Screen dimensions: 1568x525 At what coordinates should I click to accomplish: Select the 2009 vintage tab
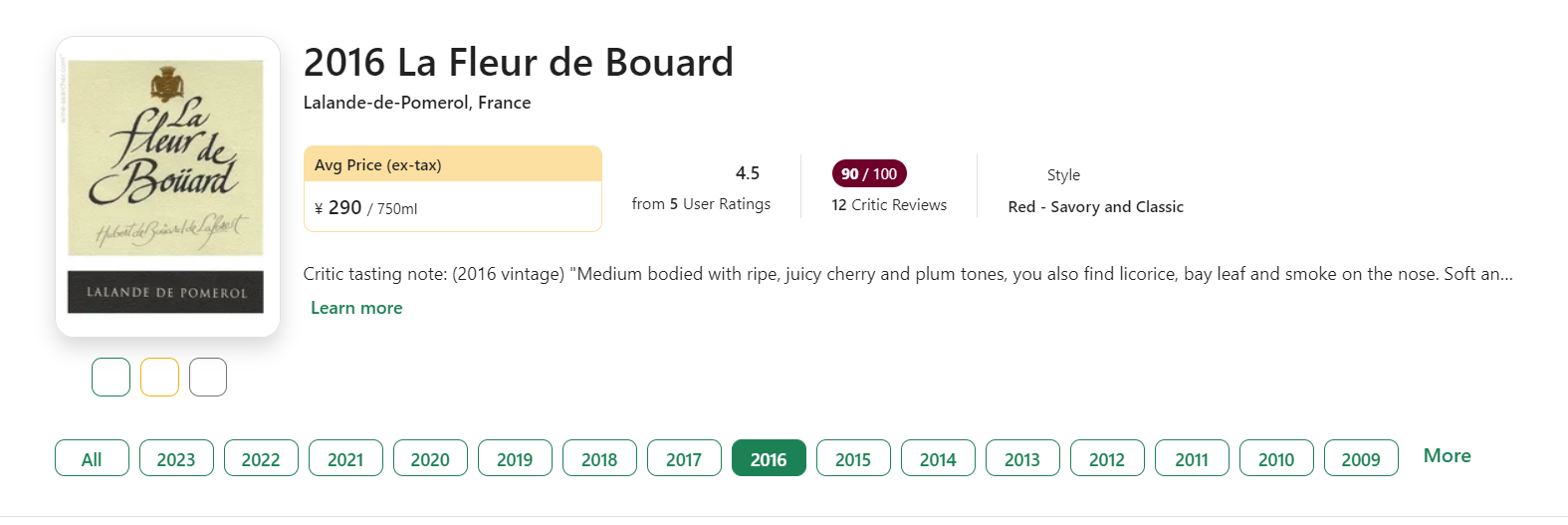pos(1361,458)
